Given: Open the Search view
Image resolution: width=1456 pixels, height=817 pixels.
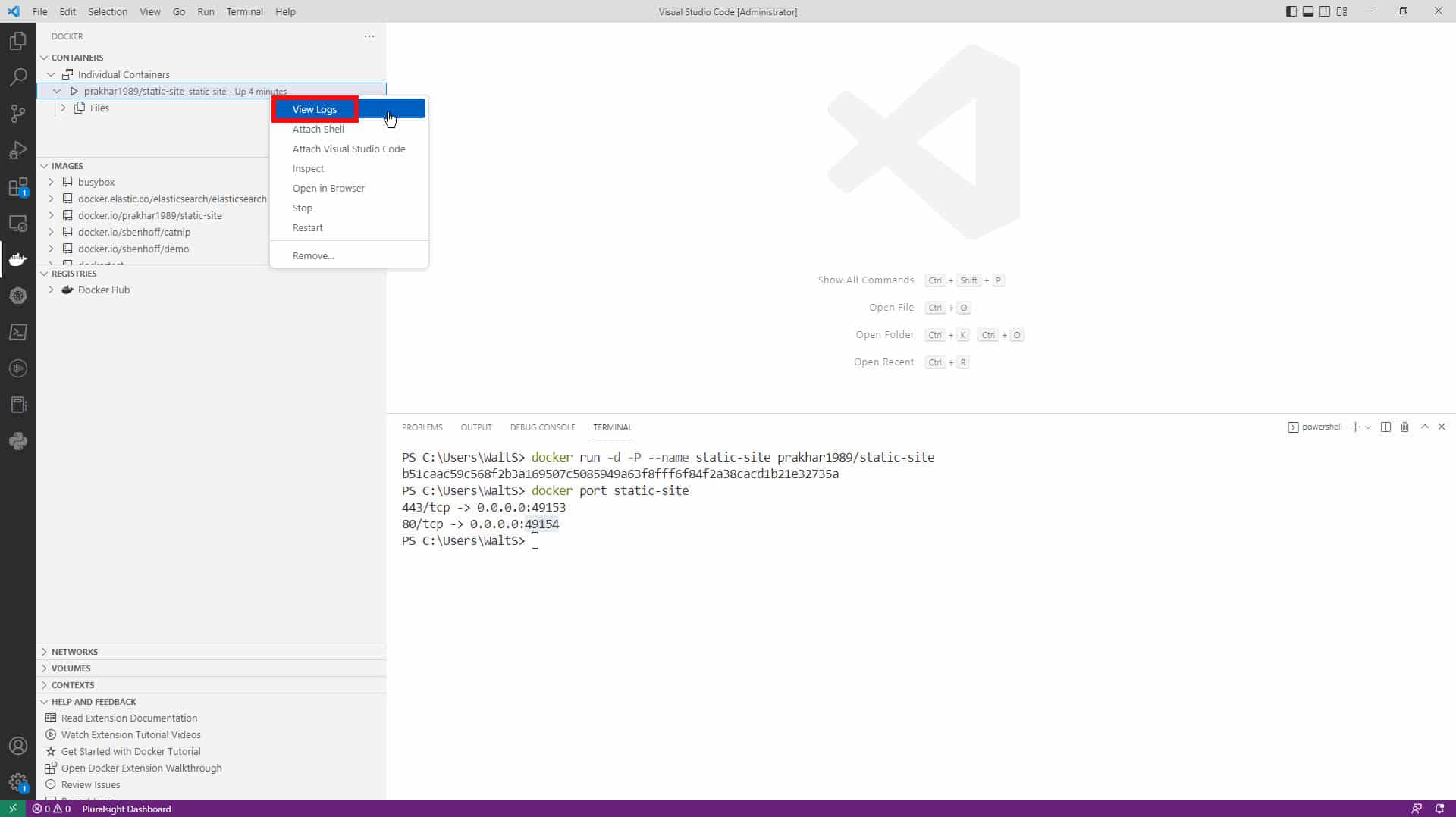Looking at the screenshot, I should click(x=18, y=77).
